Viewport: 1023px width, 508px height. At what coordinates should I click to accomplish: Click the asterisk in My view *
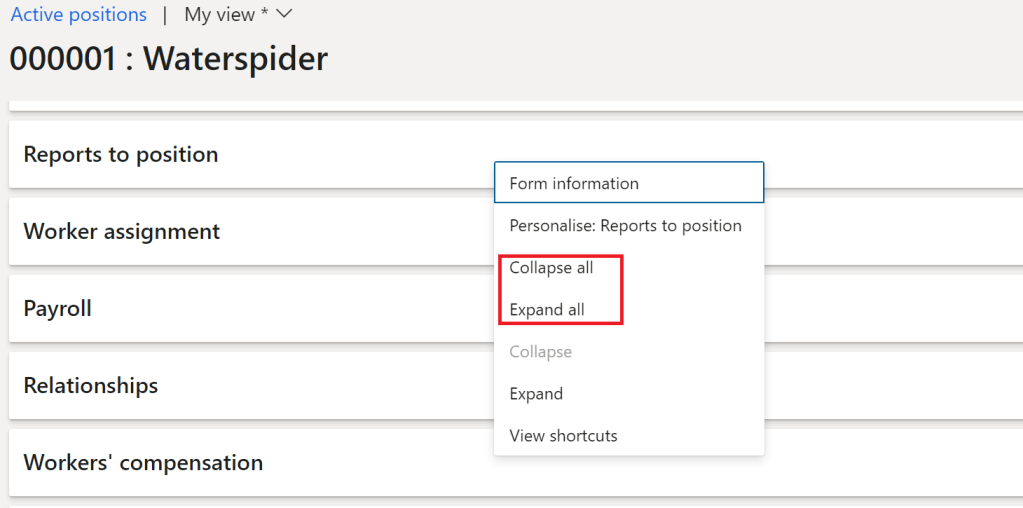pyautogui.click(x=263, y=13)
